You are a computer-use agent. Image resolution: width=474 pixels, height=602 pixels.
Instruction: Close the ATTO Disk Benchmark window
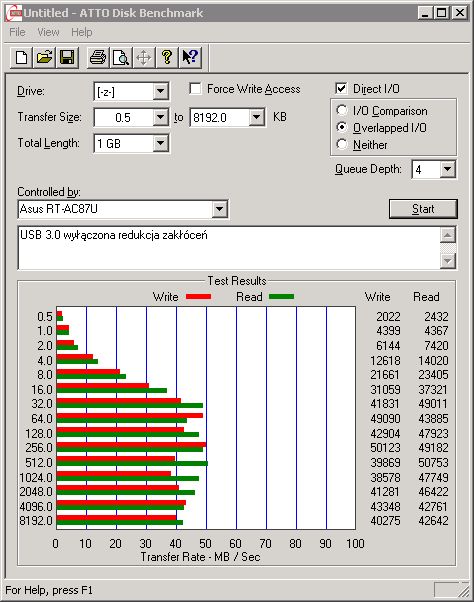pyautogui.click(x=459, y=13)
